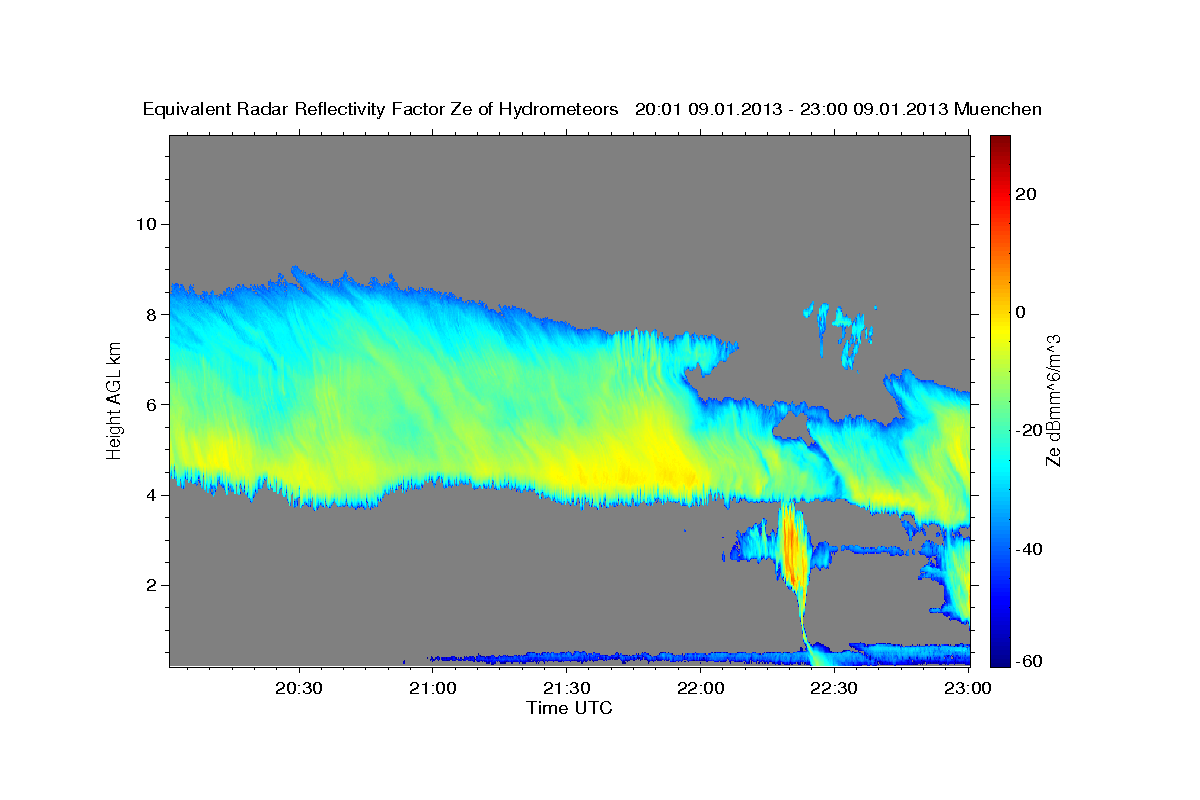Click the yellow region of the colorbar
The height and width of the screenshot is (800, 1200).
point(1000,325)
